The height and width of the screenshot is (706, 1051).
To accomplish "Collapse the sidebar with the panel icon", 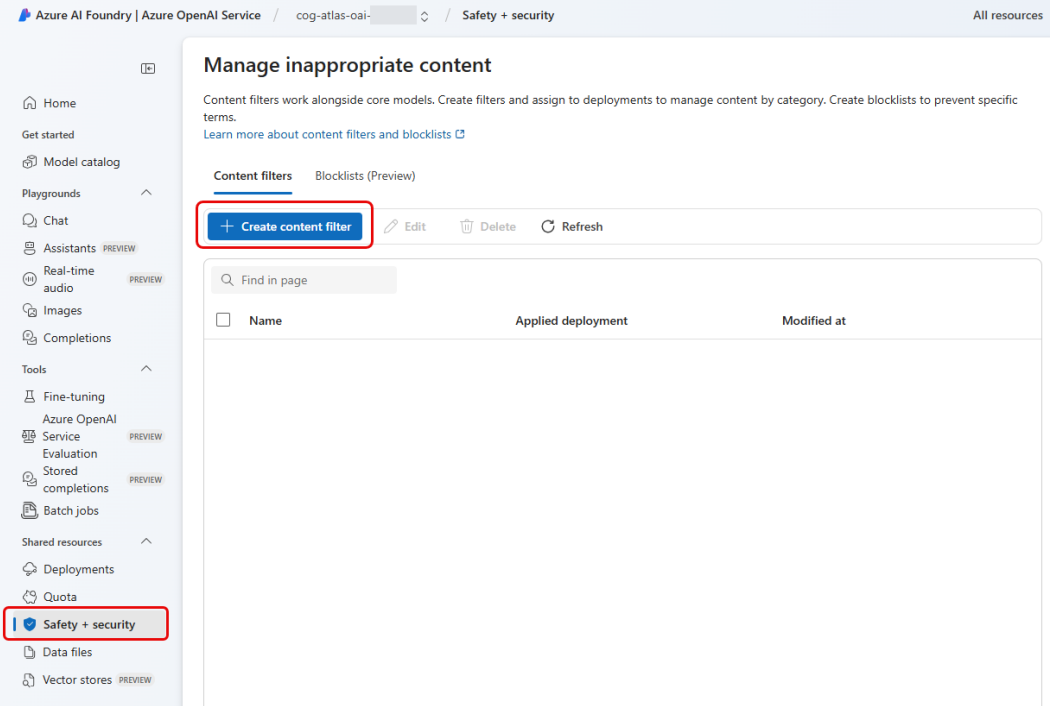I will pos(148,68).
